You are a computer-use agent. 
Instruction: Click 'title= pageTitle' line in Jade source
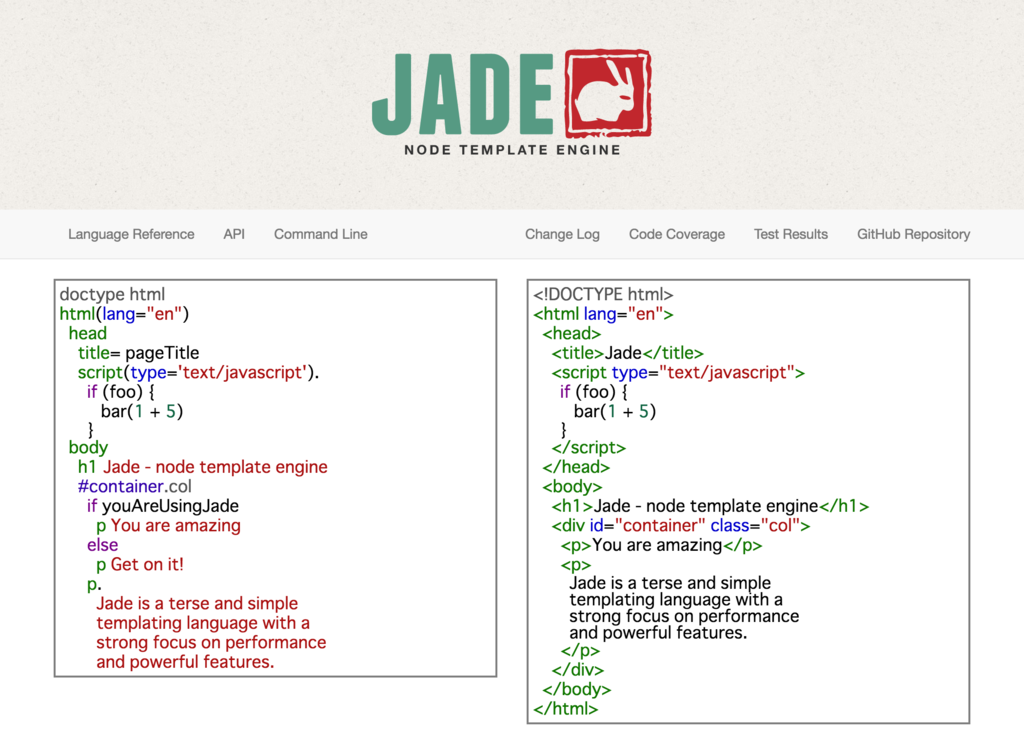coord(138,353)
